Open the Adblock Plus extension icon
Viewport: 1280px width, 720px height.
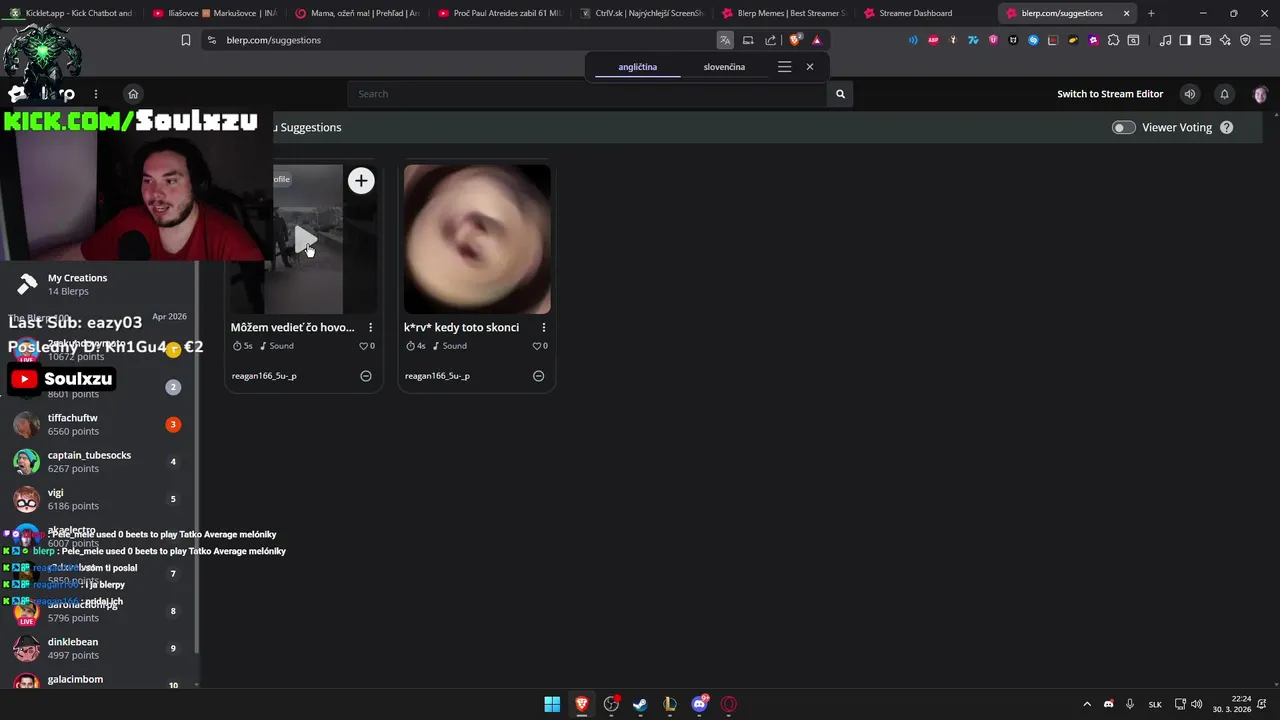pyautogui.click(x=933, y=40)
